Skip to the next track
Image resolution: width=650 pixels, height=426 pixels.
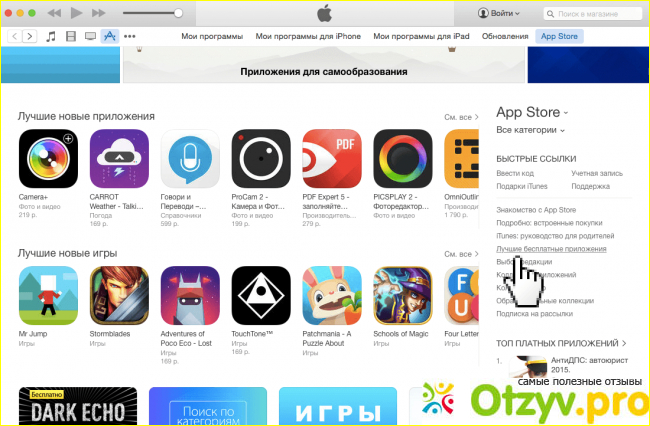coord(99,13)
